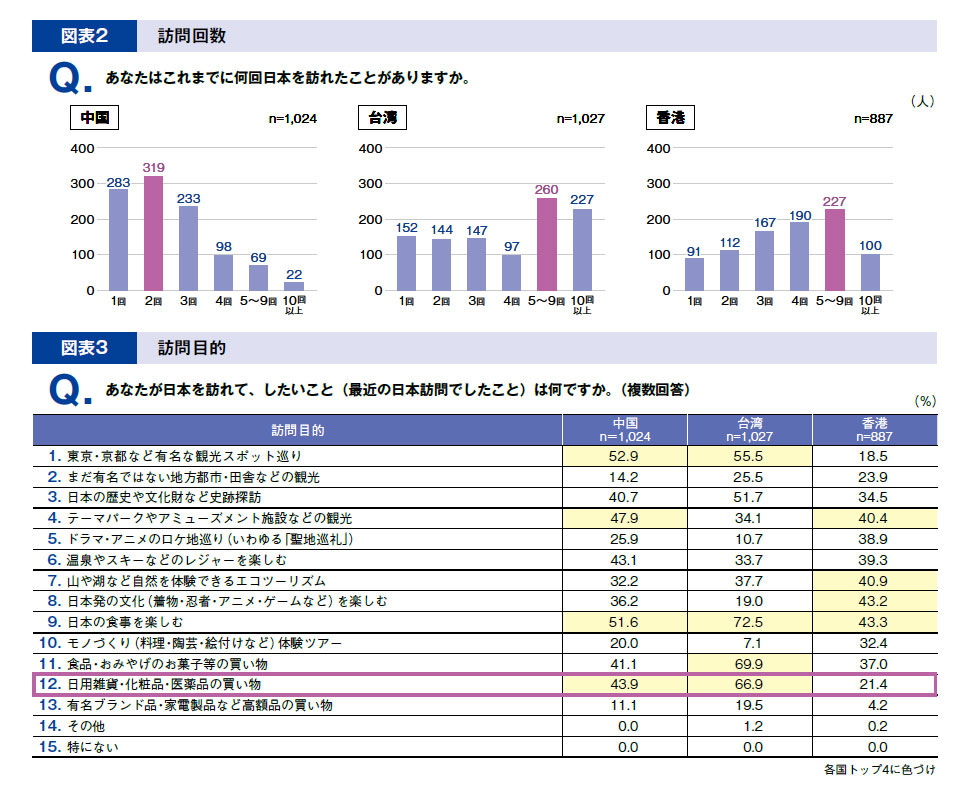Click cell 52.9 in China column
The height and width of the screenshot is (800, 970).
(625, 456)
